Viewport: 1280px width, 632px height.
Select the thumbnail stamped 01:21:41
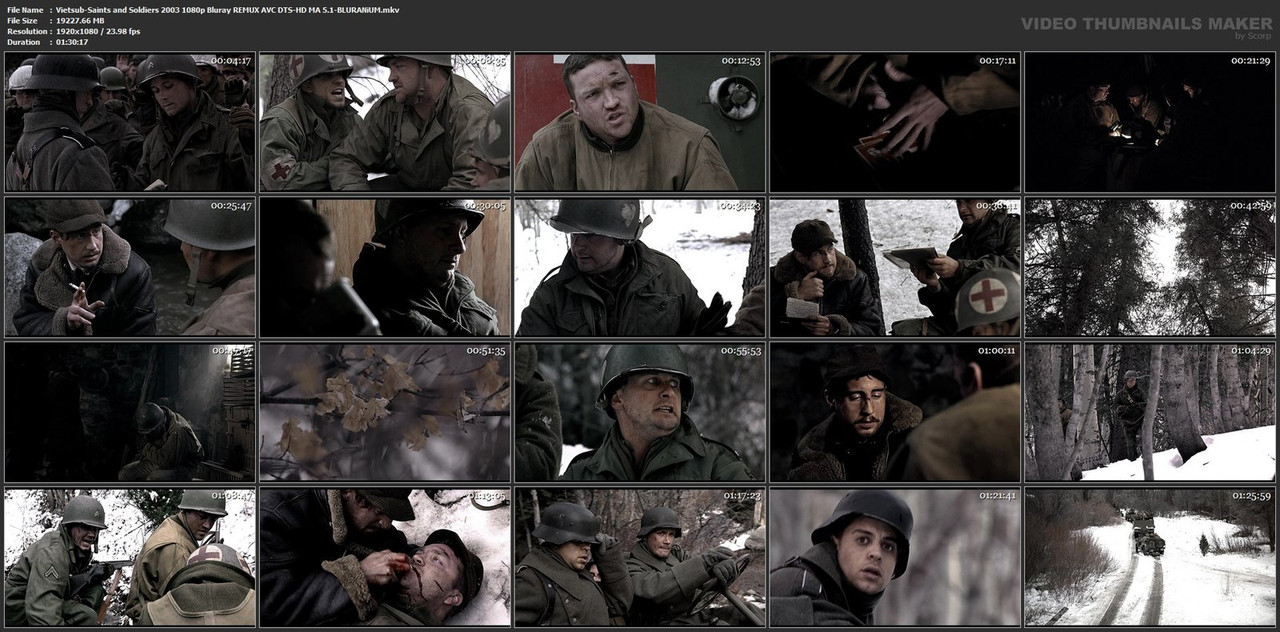[895, 557]
